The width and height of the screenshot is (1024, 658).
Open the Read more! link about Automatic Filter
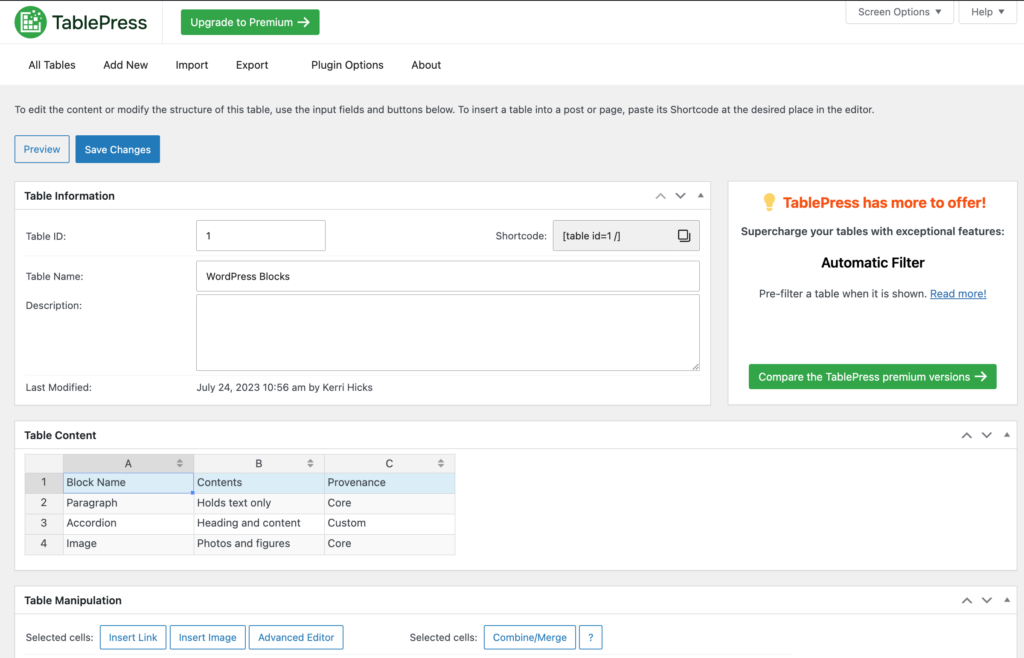click(x=957, y=293)
